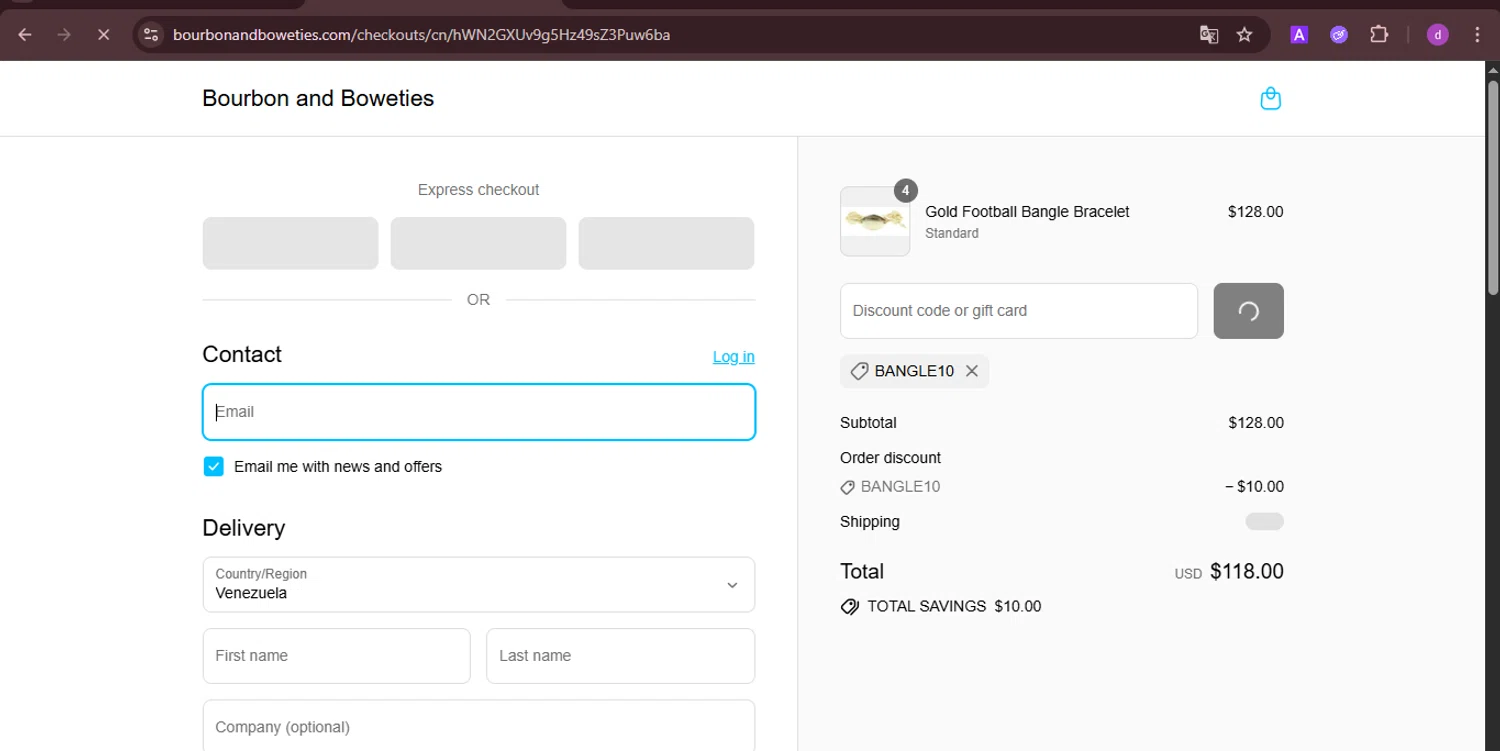Open the site information icon in the address bar
The width and height of the screenshot is (1500, 751).
click(x=151, y=35)
